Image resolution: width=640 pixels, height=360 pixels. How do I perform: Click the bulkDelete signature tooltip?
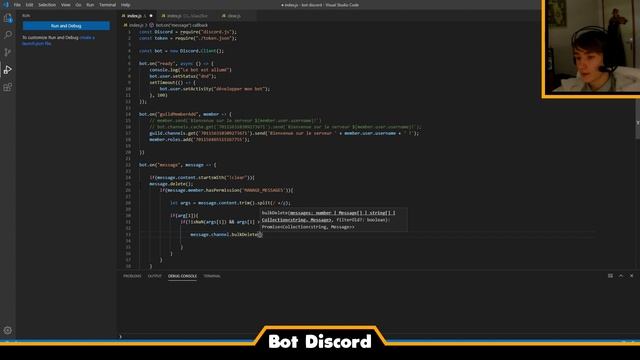pyautogui.click(x=333, y=220)
